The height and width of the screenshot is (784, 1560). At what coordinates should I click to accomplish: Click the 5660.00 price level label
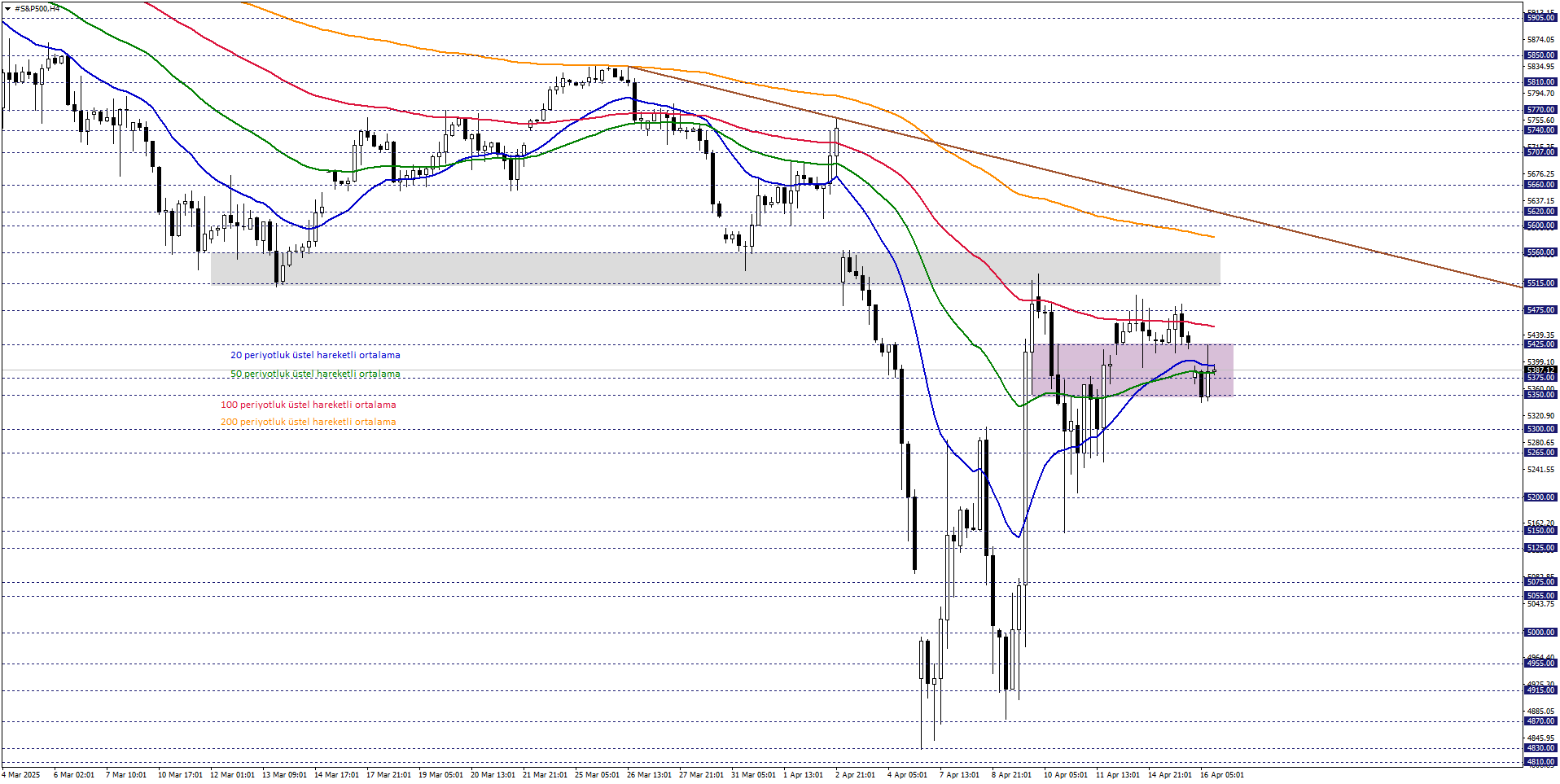tap(1540, 185)
